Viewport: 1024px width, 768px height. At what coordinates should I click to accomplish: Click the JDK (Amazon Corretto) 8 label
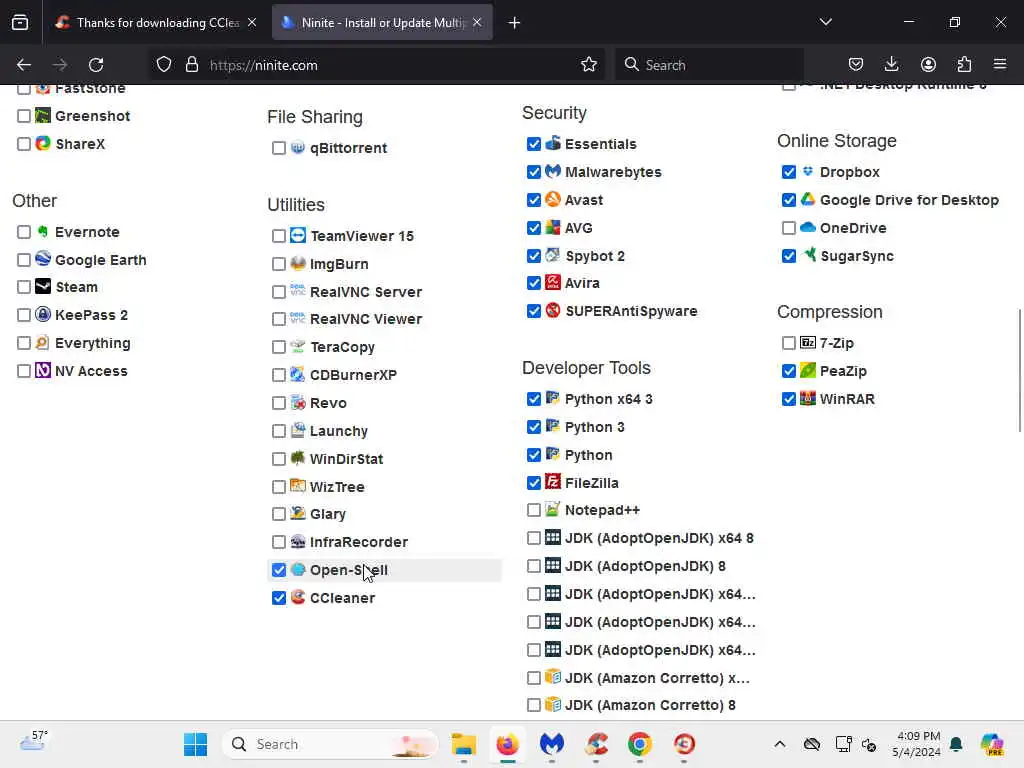coord(650,705)
